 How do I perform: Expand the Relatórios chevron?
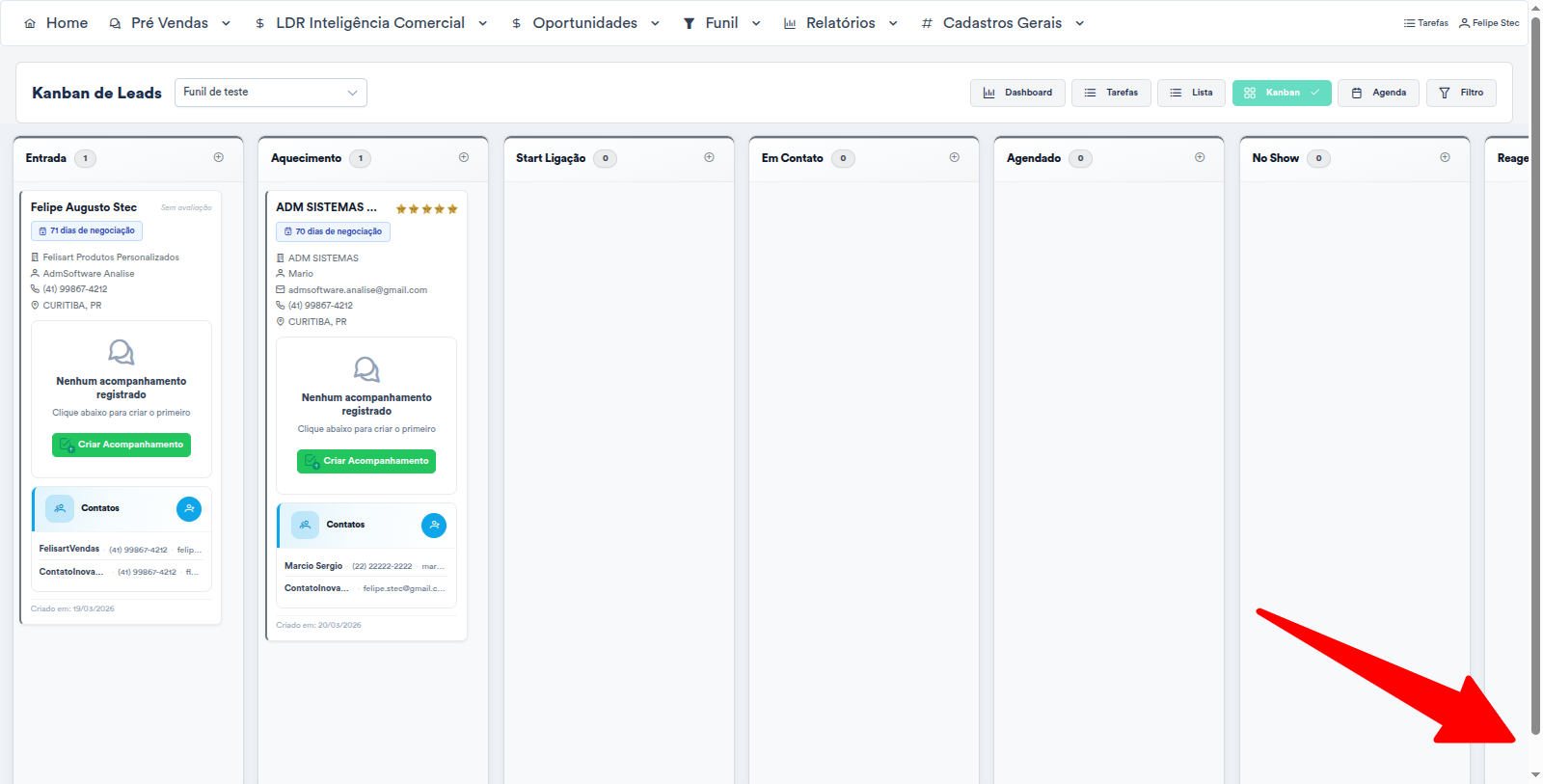tap(893, 23)
